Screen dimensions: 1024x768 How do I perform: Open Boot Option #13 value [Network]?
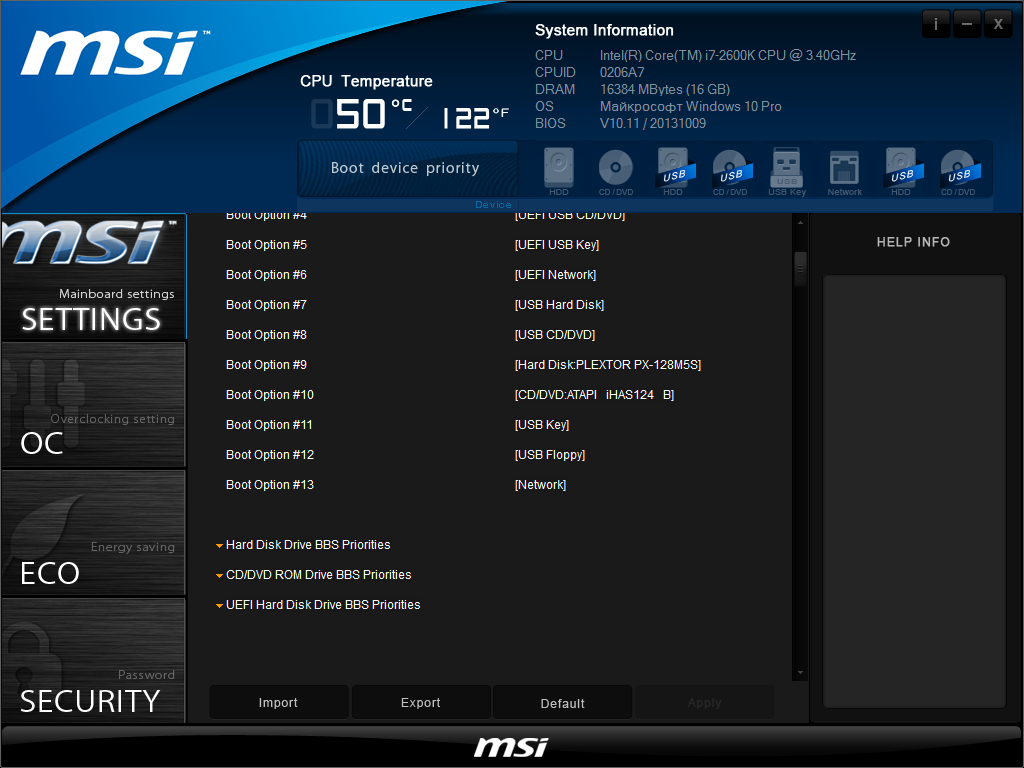(x=540, y=485)
